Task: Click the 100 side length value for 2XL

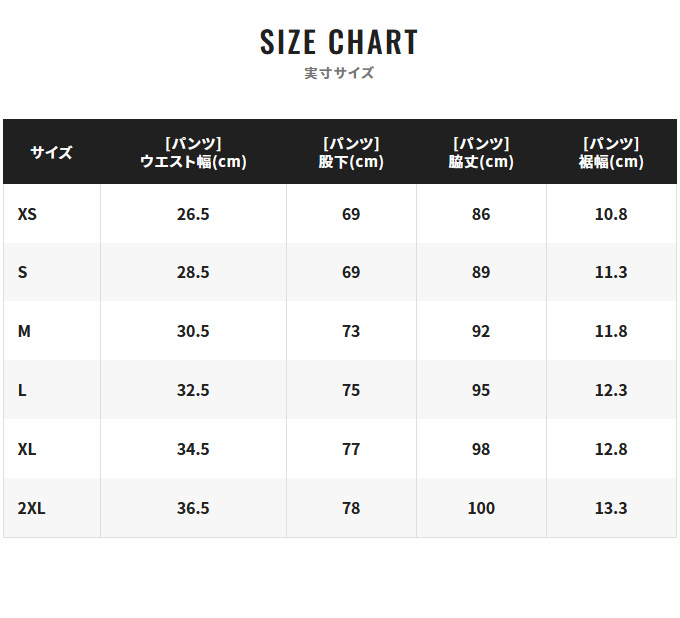Action: 481,508
